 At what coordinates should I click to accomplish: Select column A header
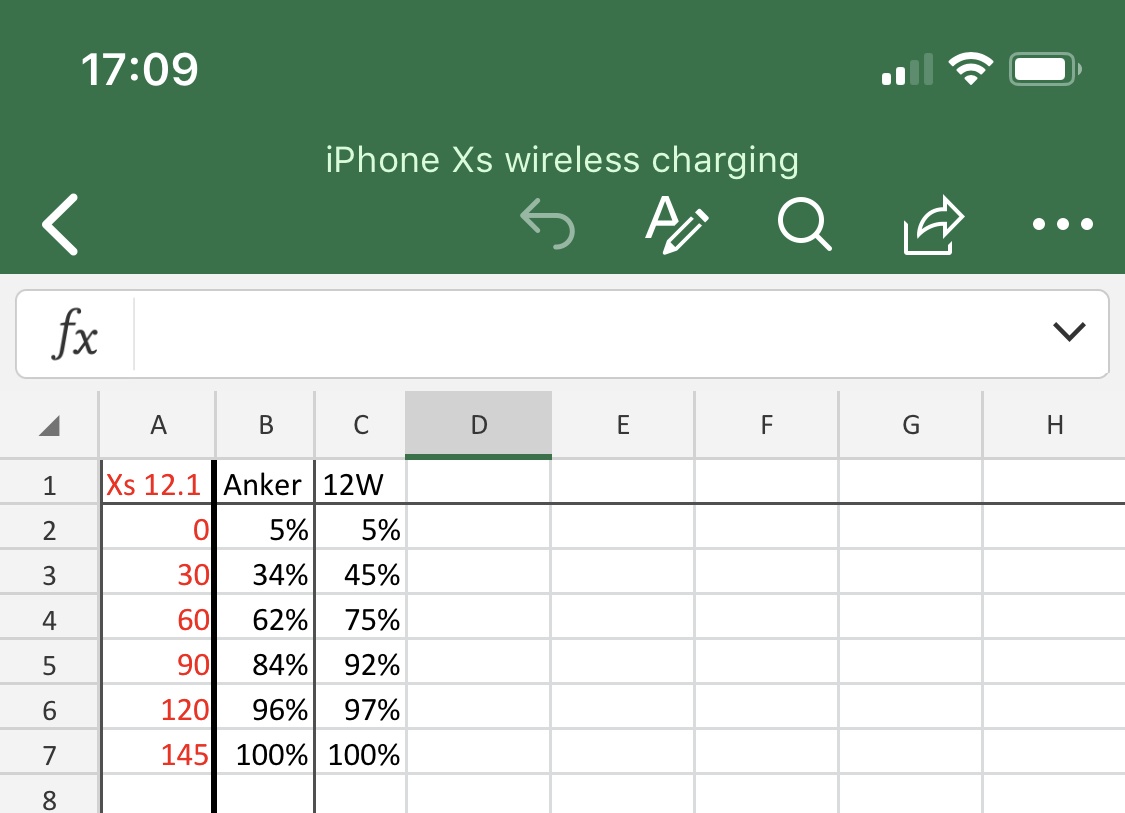[x=157, y=425]
